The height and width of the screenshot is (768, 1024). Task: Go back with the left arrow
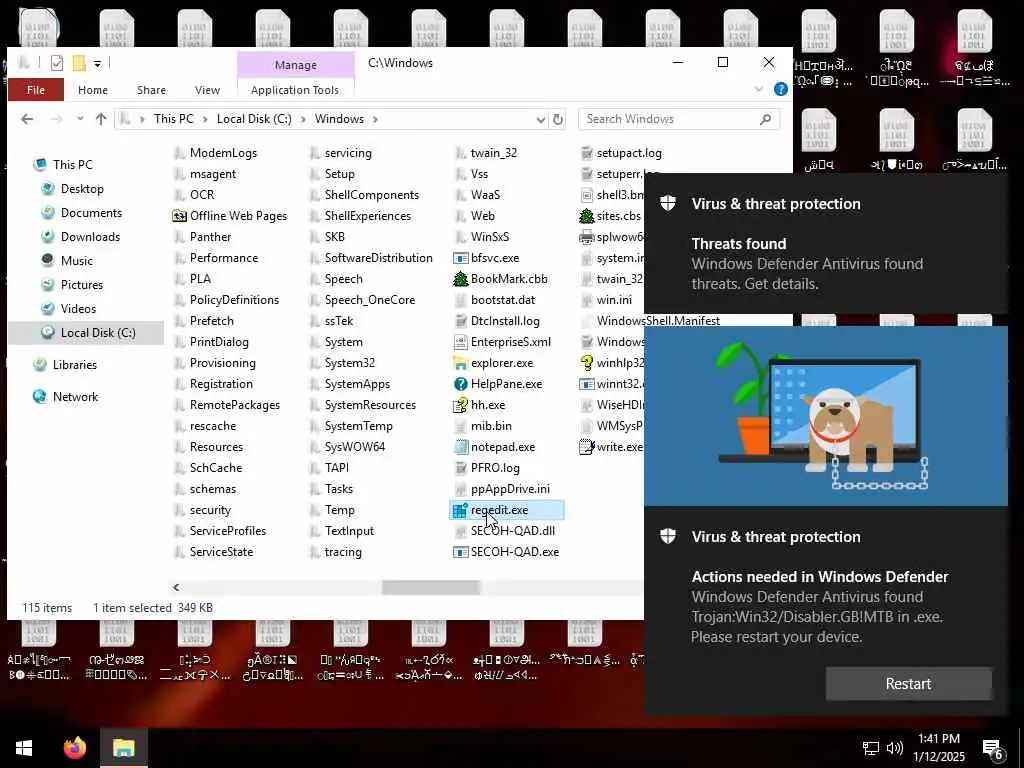click(27, 119)
